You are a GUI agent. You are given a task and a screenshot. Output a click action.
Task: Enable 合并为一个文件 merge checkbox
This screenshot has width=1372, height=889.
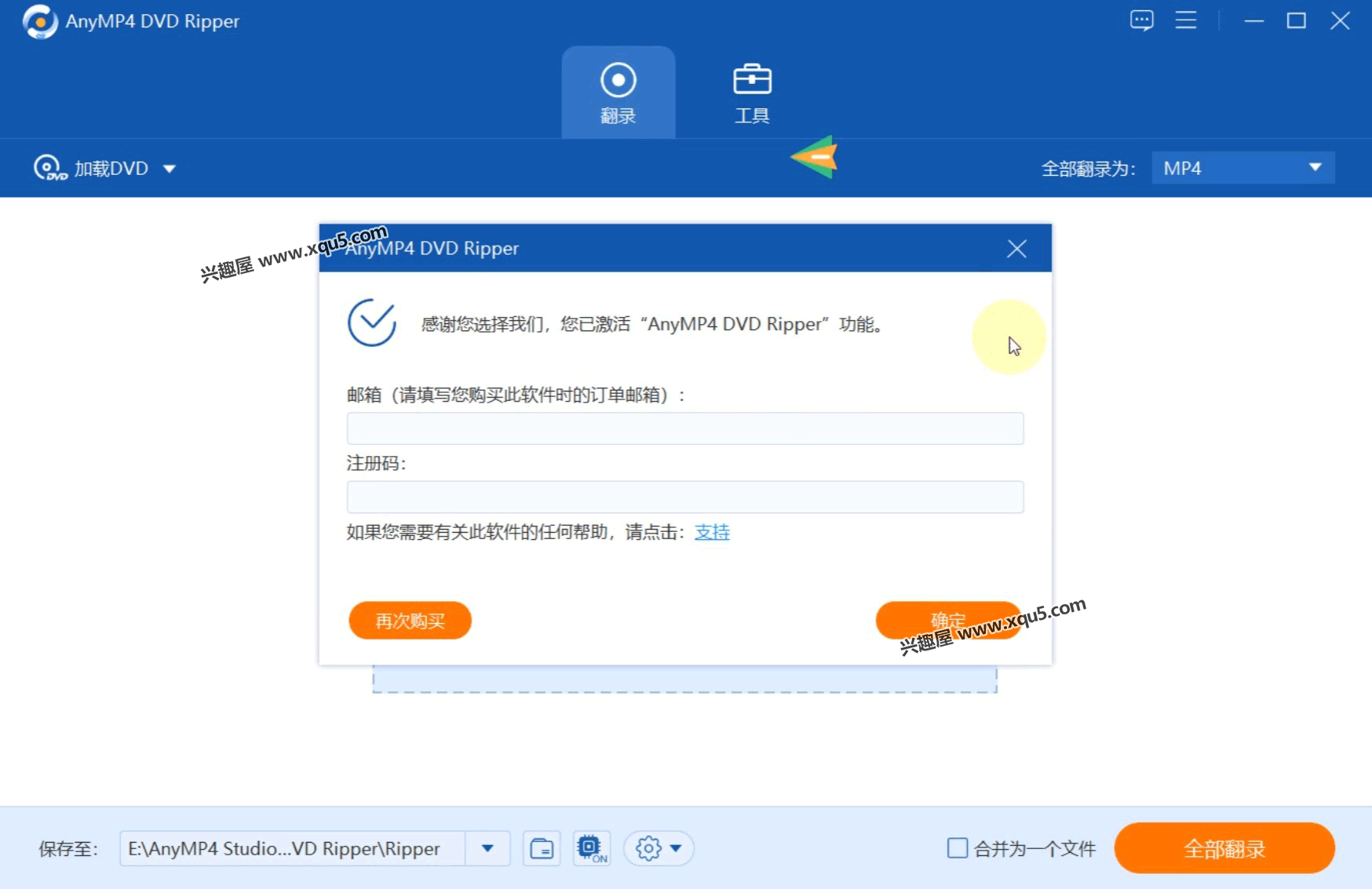pos(957,848)
